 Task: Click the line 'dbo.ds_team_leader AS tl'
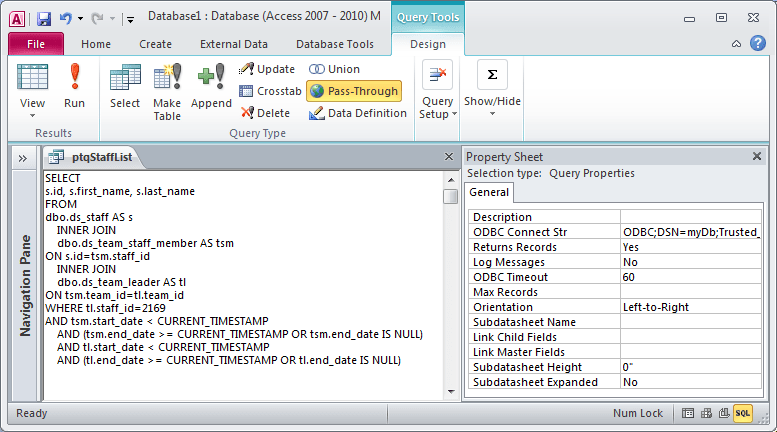(x=121, y=282)
